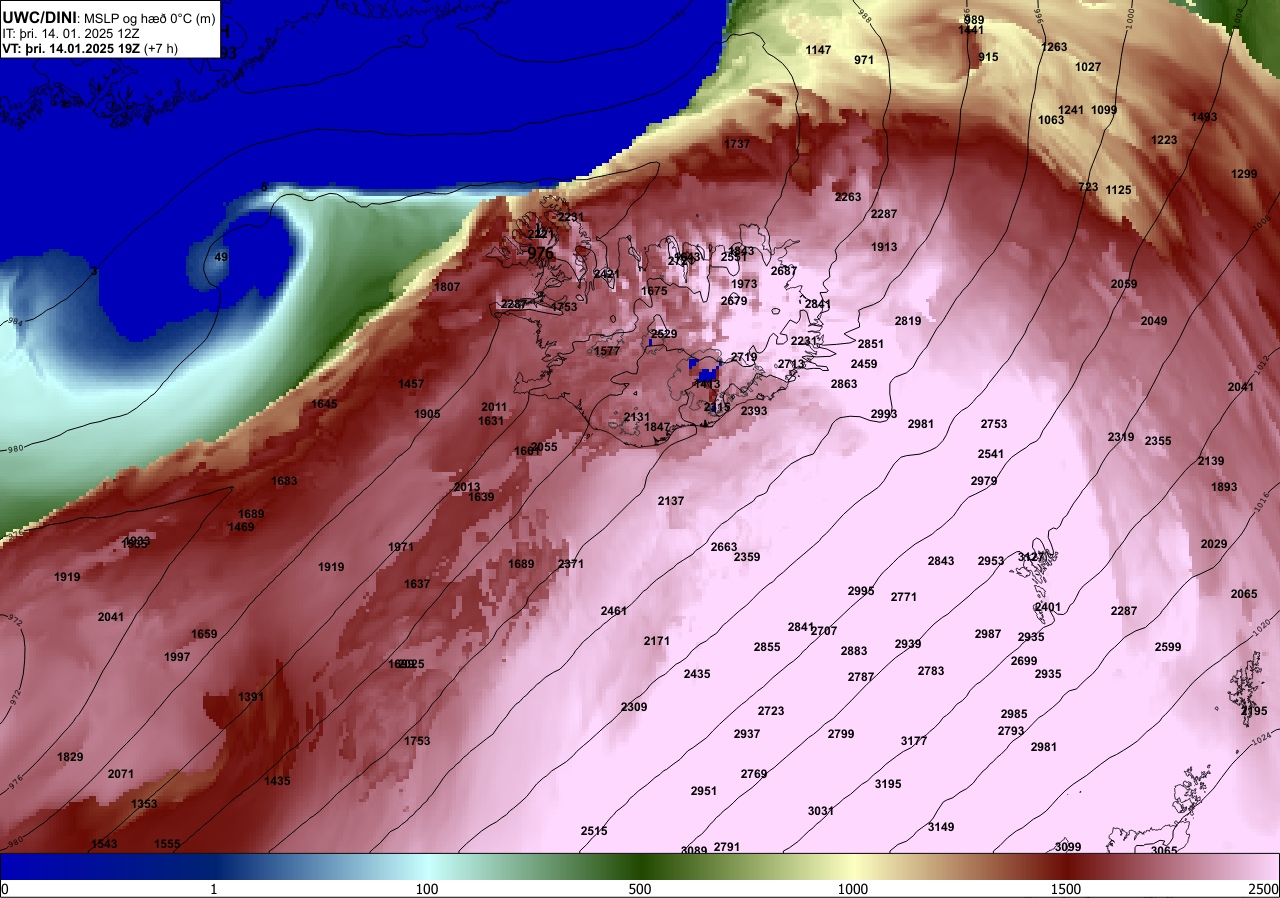1280x898 pixels.
Task: Click the map value 971
Action: [x=864, y=60]
